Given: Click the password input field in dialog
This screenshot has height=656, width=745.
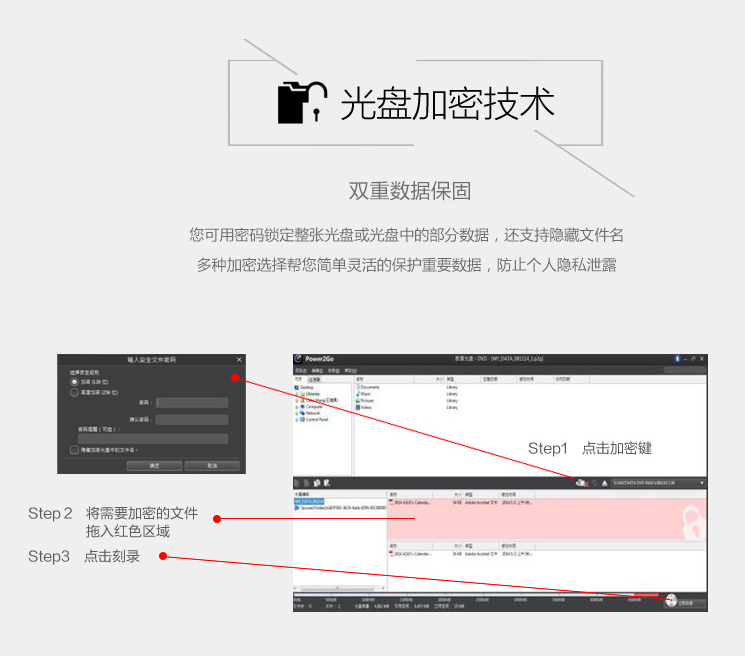Looking at the screenshot, I should pyautogui.click(x=192, y=402).
